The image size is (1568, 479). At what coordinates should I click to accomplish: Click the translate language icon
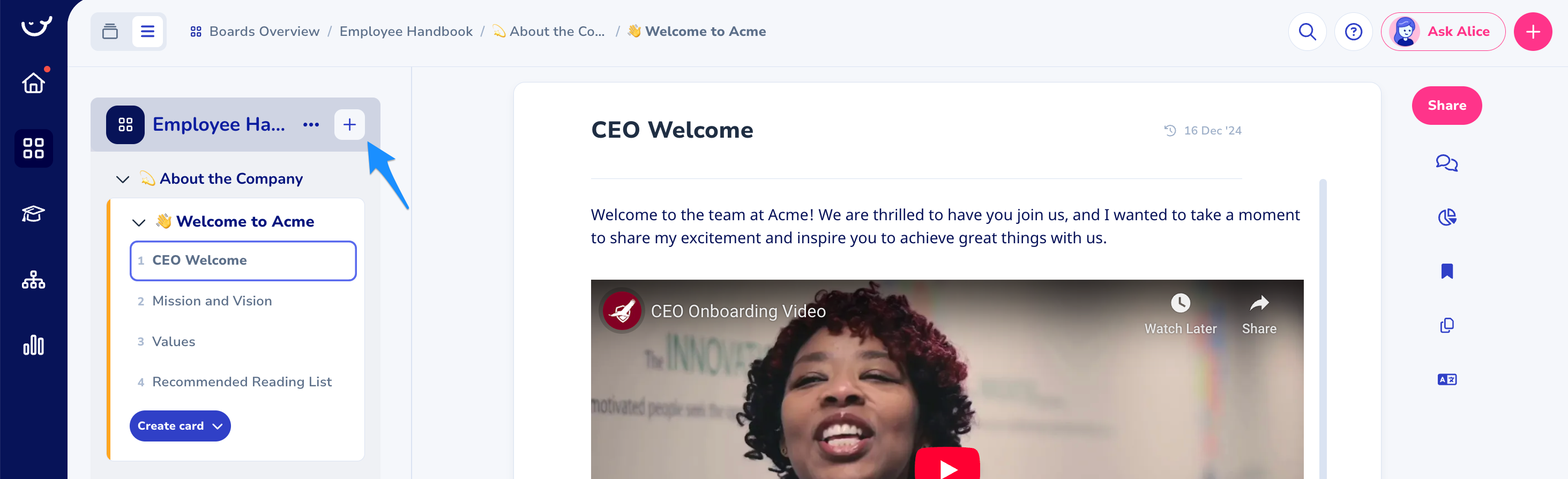(1447, 379)
